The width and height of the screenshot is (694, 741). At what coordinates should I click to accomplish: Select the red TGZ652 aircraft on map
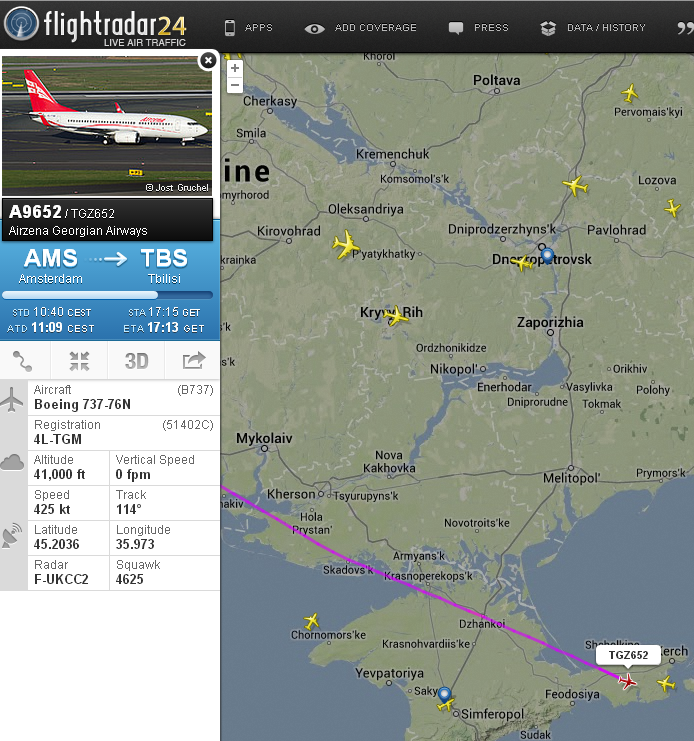628,681
